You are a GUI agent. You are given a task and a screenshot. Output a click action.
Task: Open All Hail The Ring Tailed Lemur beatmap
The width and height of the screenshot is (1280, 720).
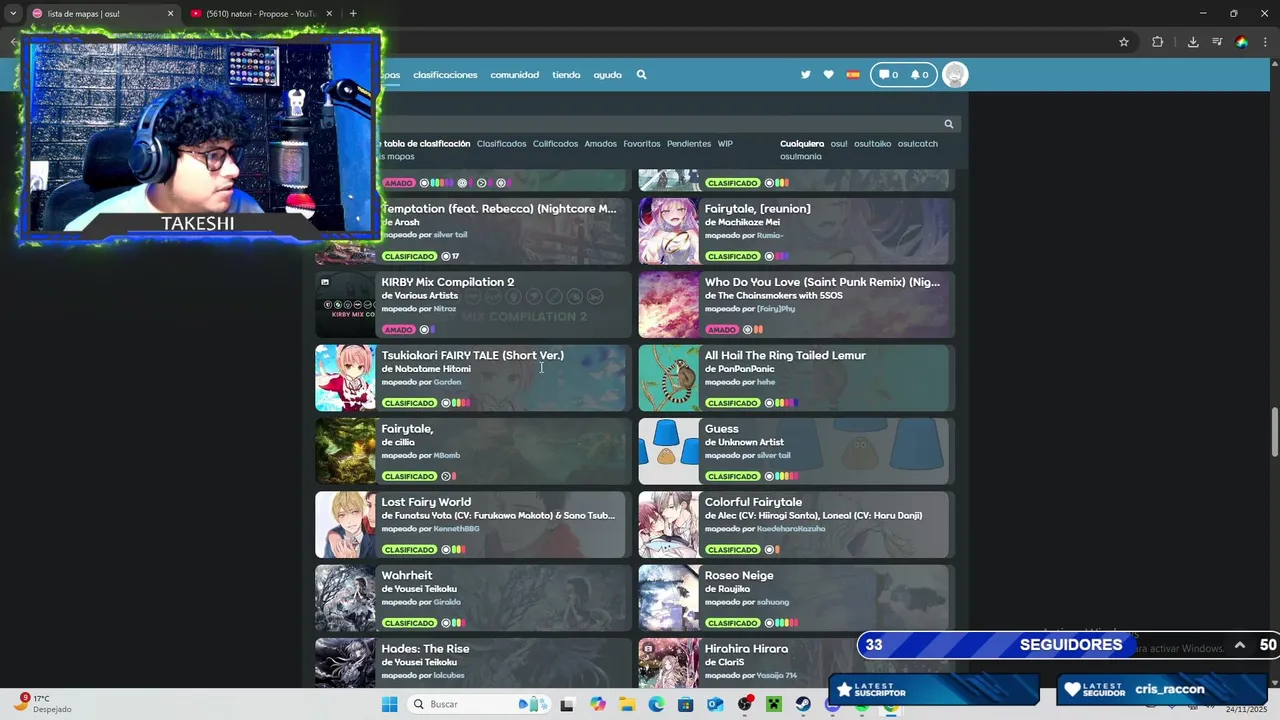(x=785, y=355)
